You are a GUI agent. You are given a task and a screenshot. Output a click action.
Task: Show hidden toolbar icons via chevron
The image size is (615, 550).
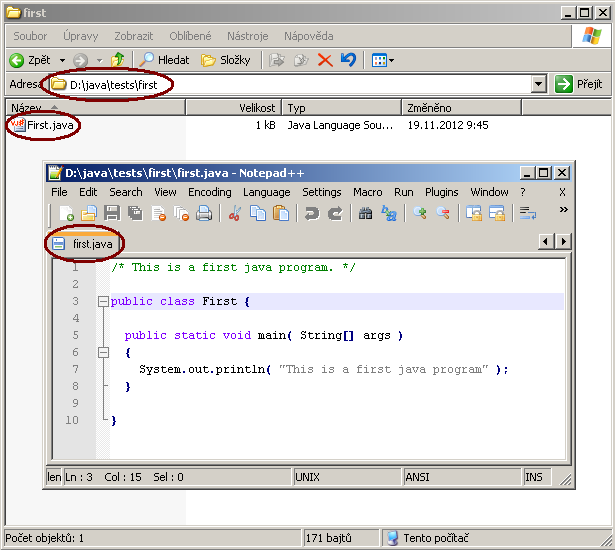click(x=564, y=209)
